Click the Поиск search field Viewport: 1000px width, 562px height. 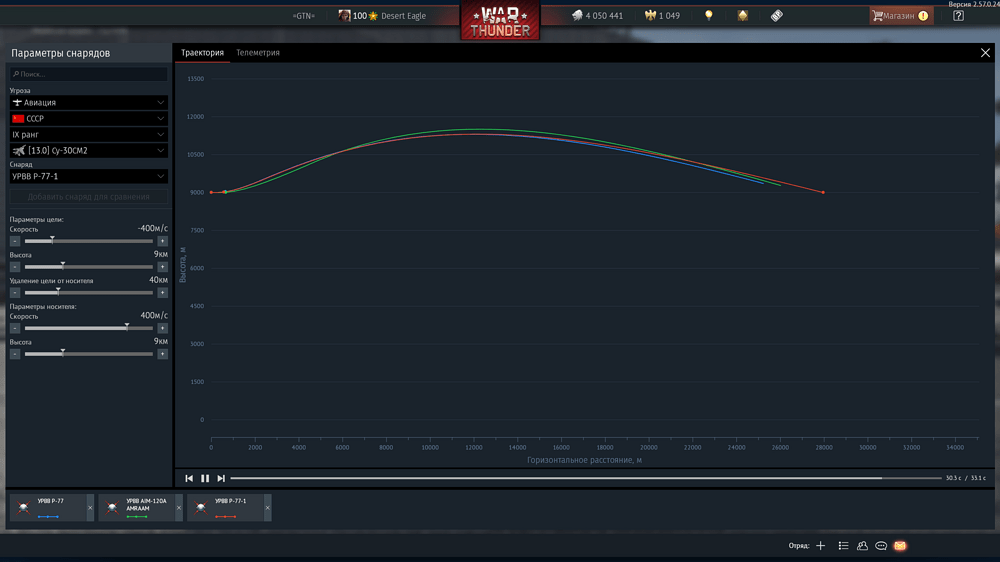click(x=89, y=74)
